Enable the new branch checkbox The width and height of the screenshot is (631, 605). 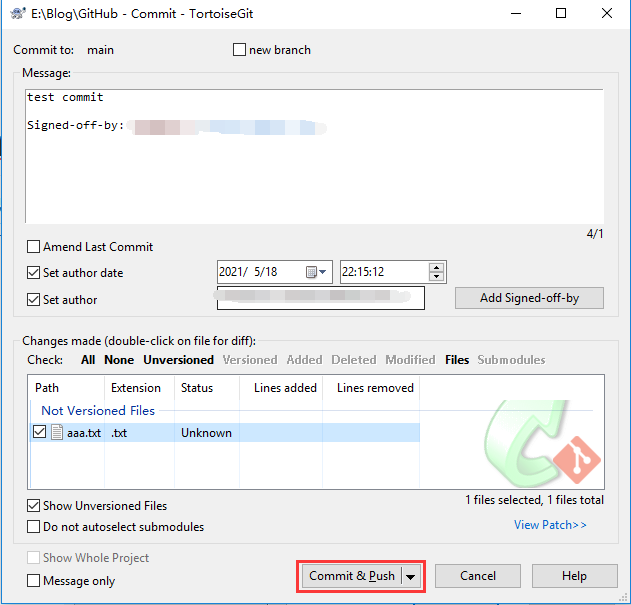(x=239, y=50)
